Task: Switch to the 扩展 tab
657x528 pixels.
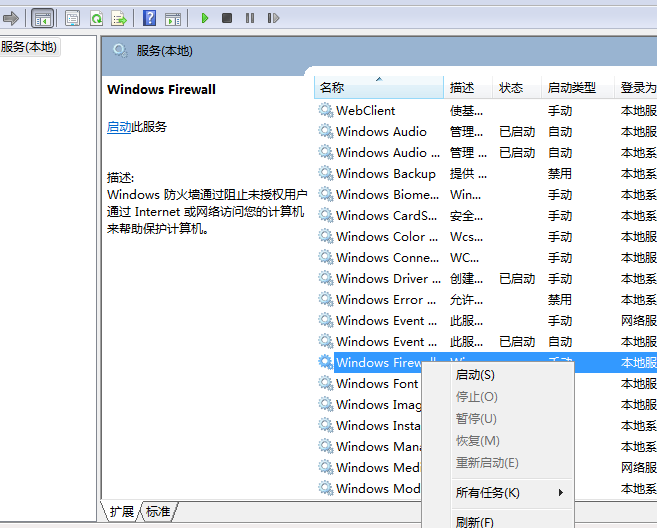Action: (x=122, y=512)
